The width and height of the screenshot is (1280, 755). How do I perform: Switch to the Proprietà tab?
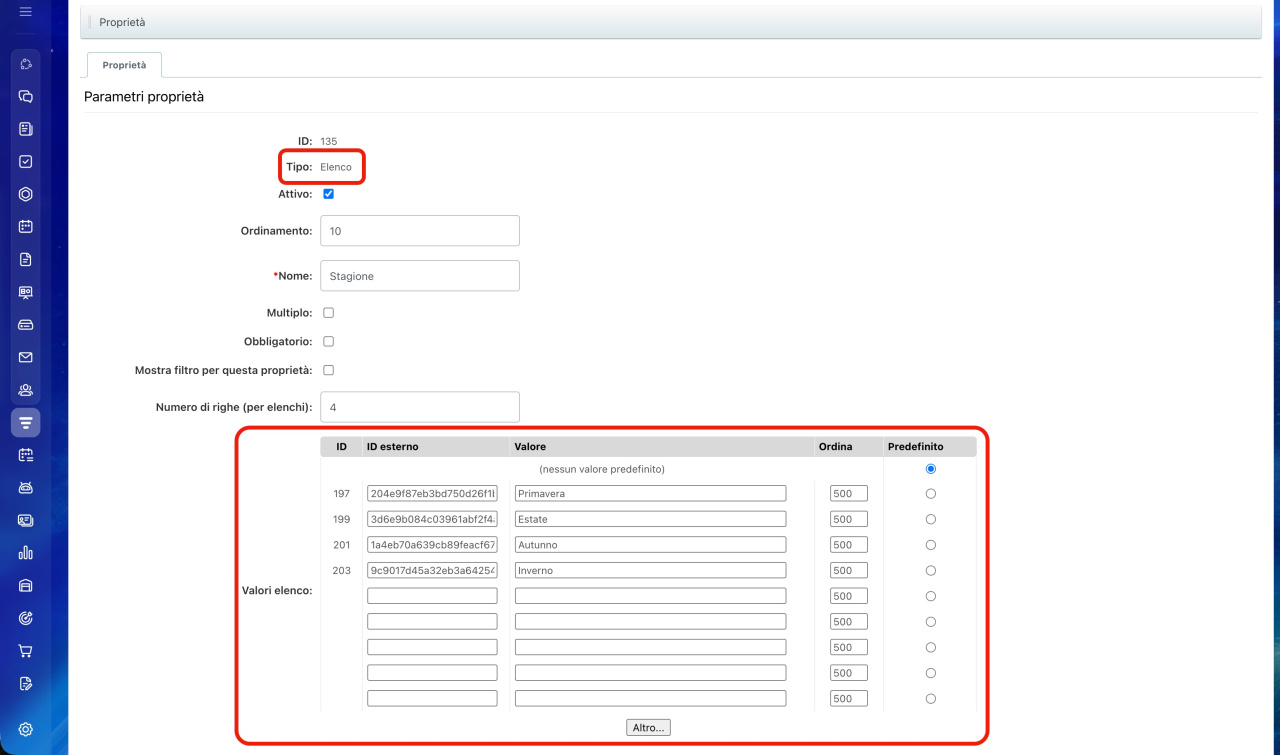point(124,65)
